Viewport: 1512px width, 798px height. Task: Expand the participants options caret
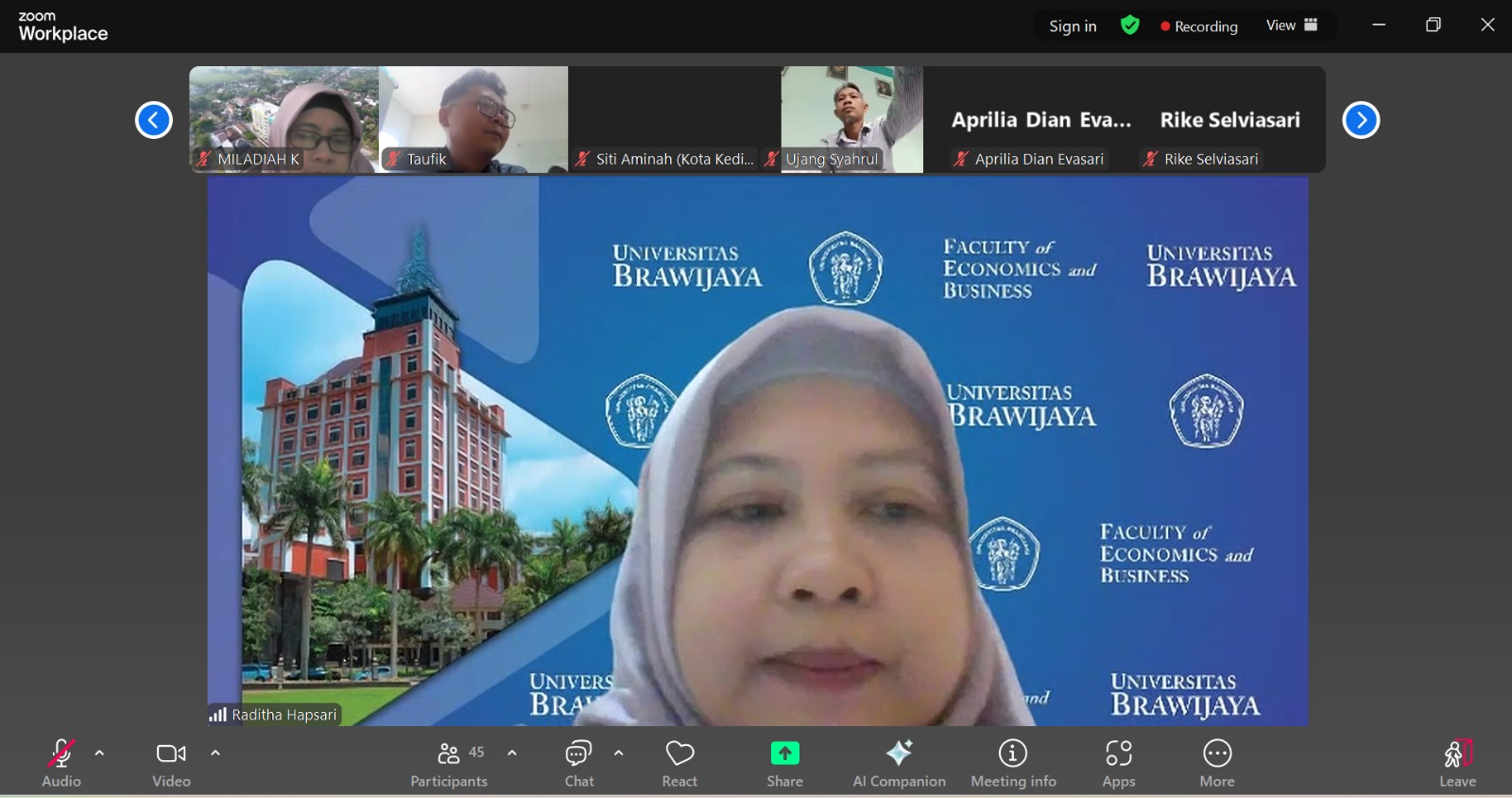512,754
